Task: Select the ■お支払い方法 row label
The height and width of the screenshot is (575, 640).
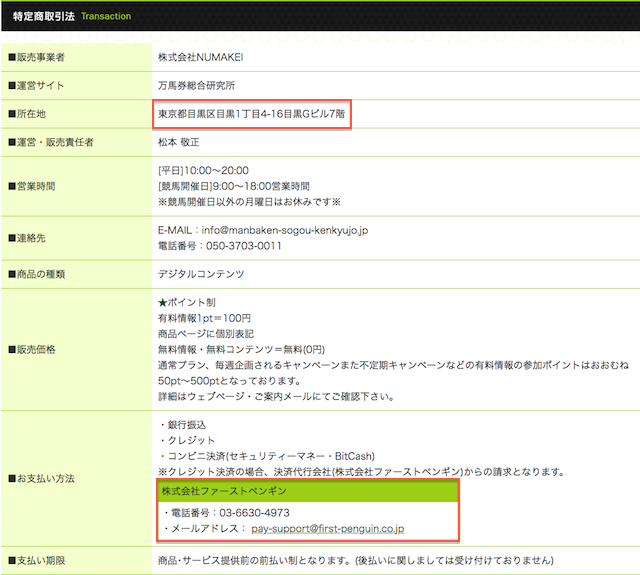Action: tap(41, 478)
